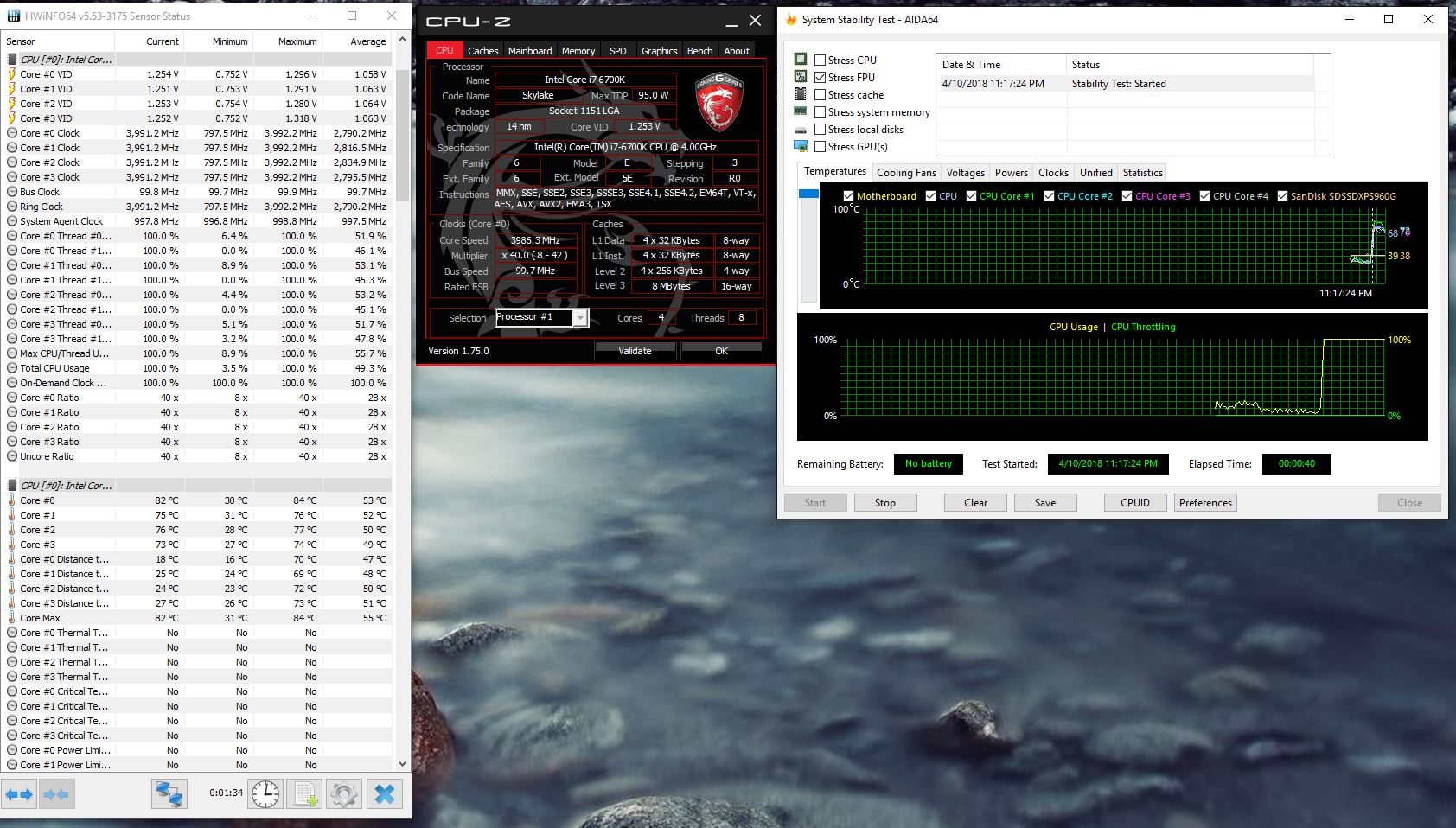Uncheck the Stress FPU checkbox
Image resolution: width=1456 pixels, height=828 pixels.
[x=820, y=78]
